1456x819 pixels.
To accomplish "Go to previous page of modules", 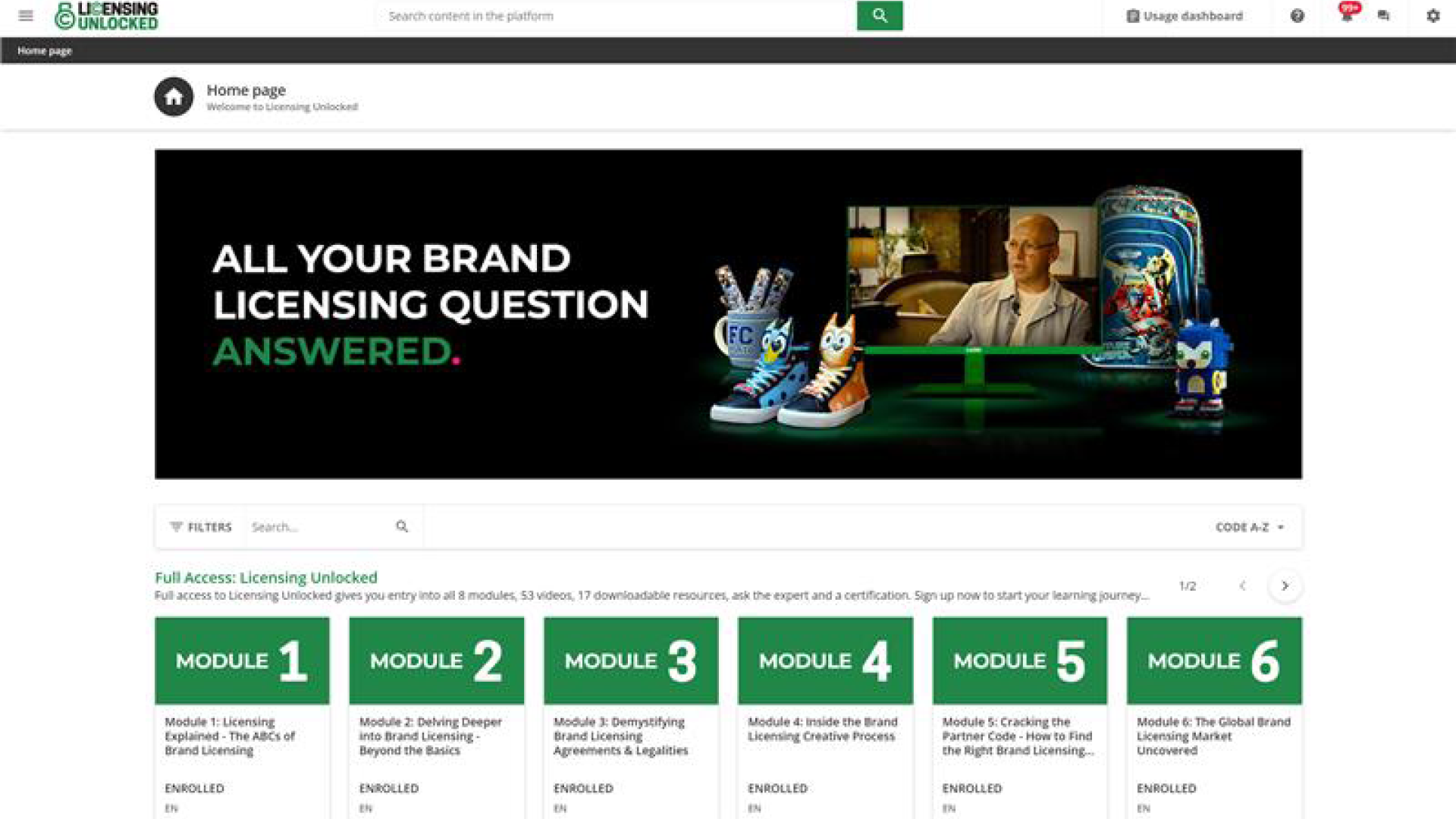I will pyautogui.click(x=1242, y=585).
